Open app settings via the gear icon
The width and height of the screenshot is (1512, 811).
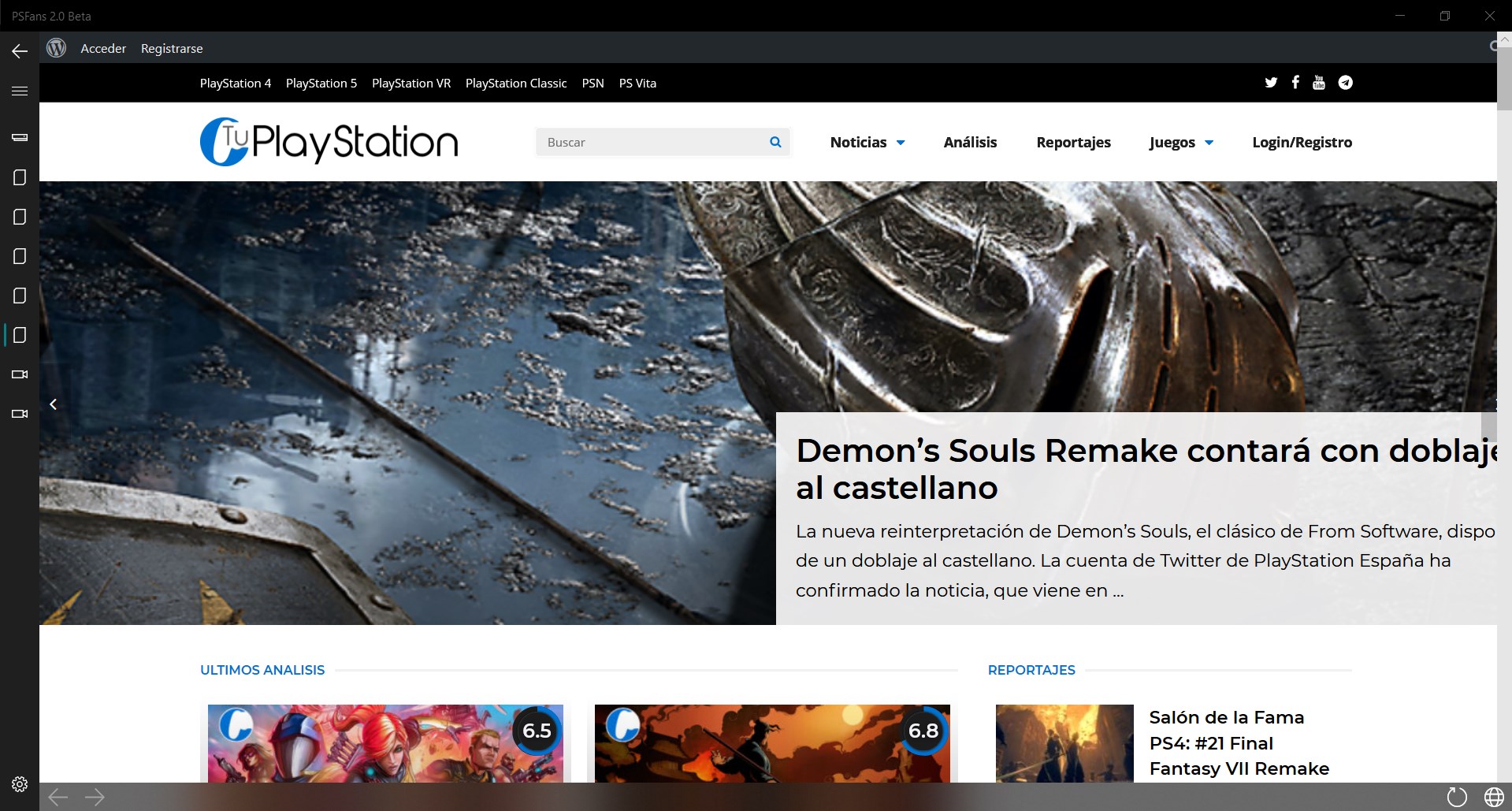[20, 784]
